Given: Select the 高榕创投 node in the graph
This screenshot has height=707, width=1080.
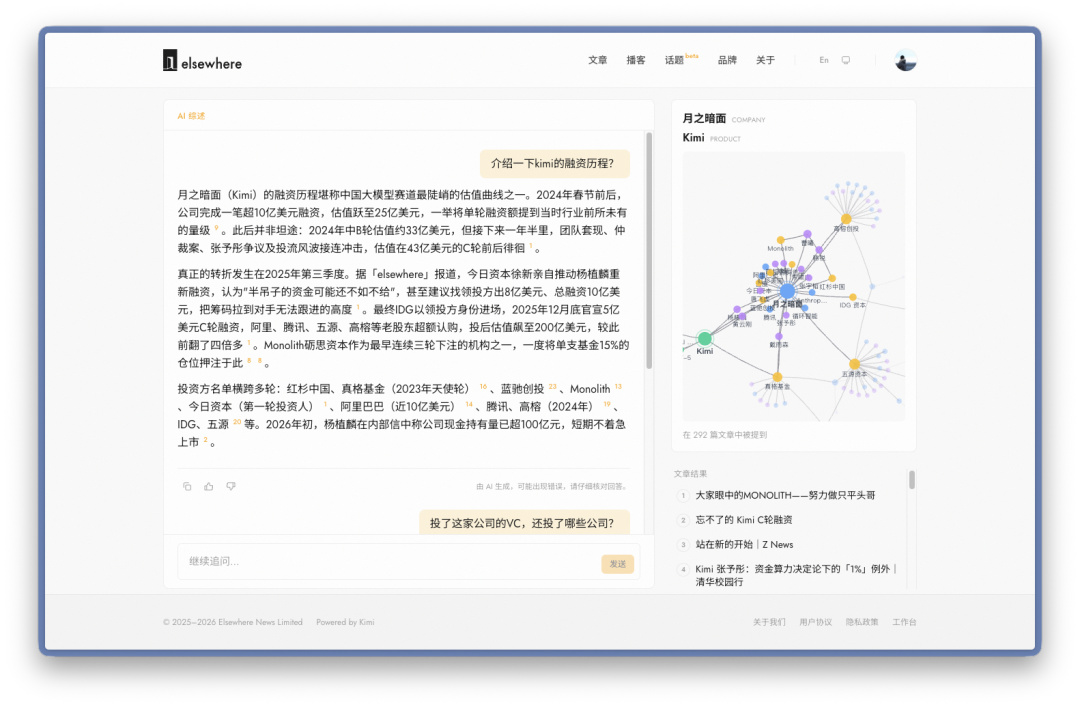Looking at the screenshot, I should click(846, 219).
